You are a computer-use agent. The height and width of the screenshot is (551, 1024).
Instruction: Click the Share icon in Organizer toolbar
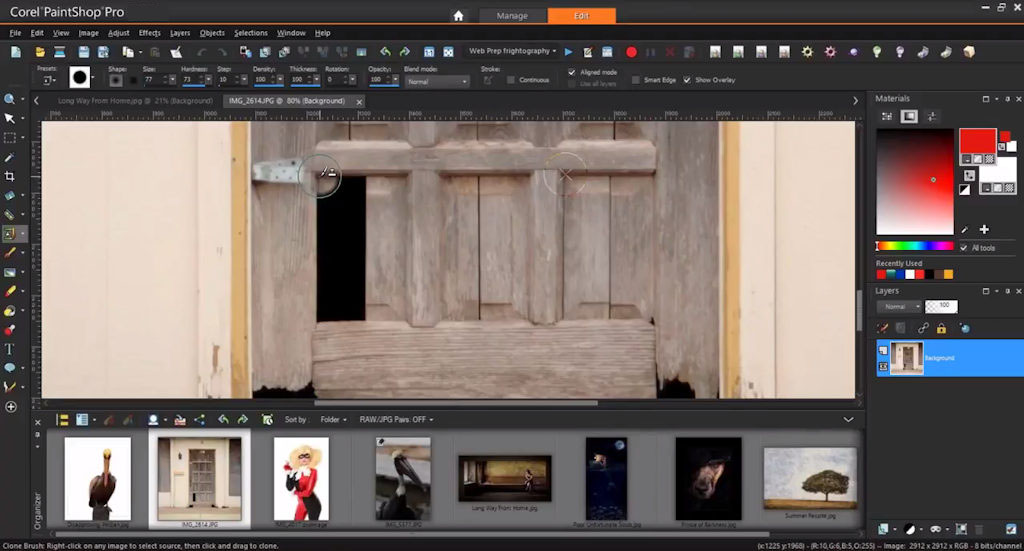tap(199, 420)
